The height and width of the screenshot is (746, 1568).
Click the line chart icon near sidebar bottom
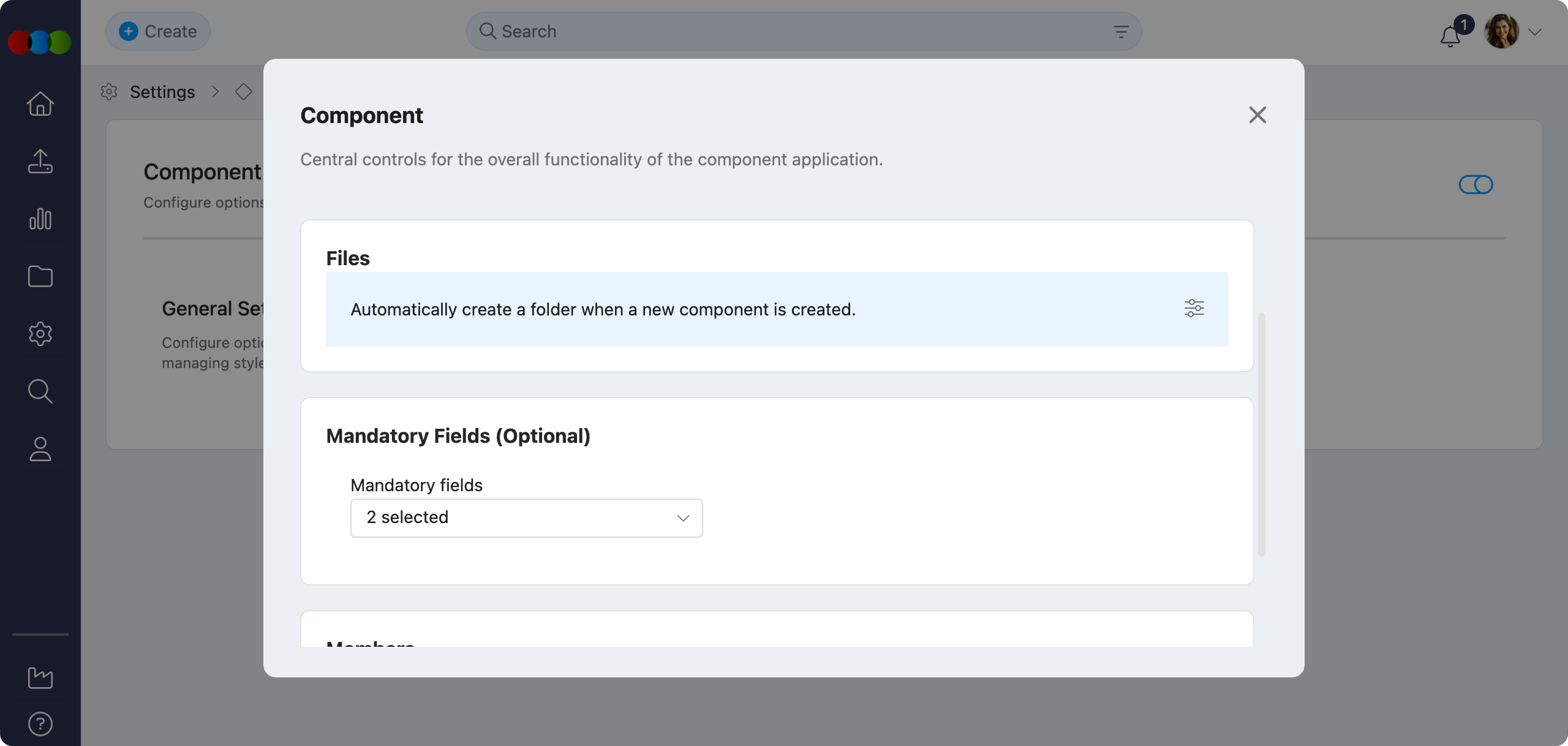[x=40, y=677]
